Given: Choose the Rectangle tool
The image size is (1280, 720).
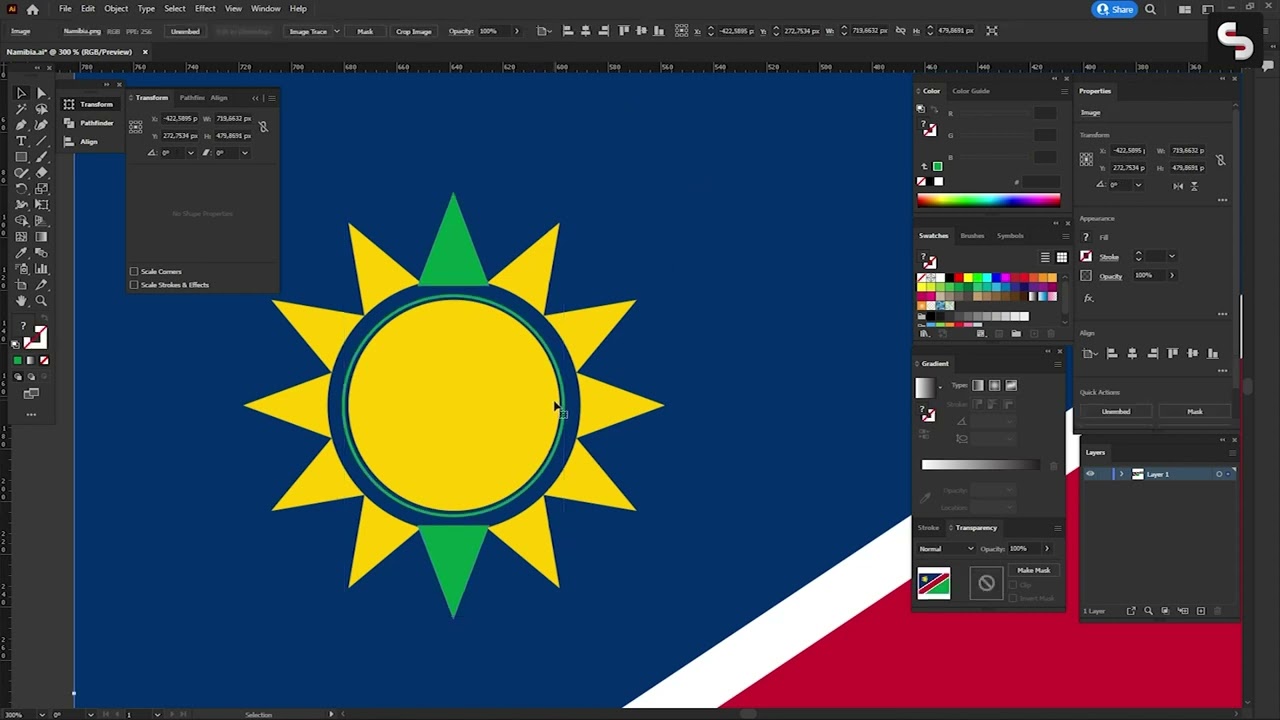Looking at the screenshot, I should coord(21,157).
